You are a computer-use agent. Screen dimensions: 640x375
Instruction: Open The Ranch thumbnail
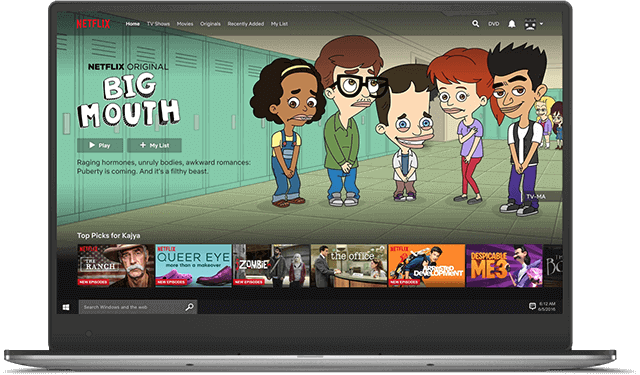(116, 266)
